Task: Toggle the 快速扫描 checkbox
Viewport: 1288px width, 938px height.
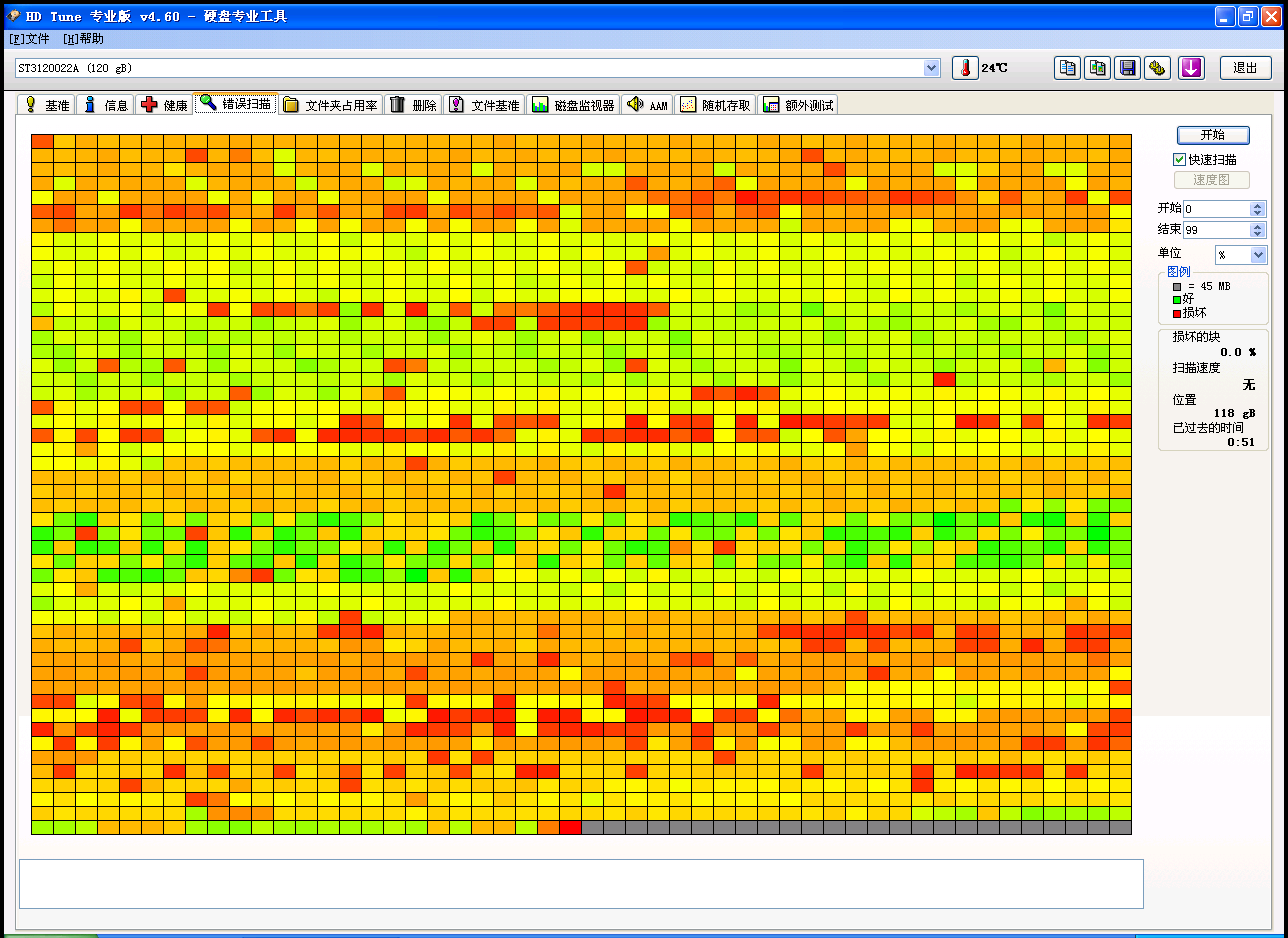Action: [x=1180, y=160]
